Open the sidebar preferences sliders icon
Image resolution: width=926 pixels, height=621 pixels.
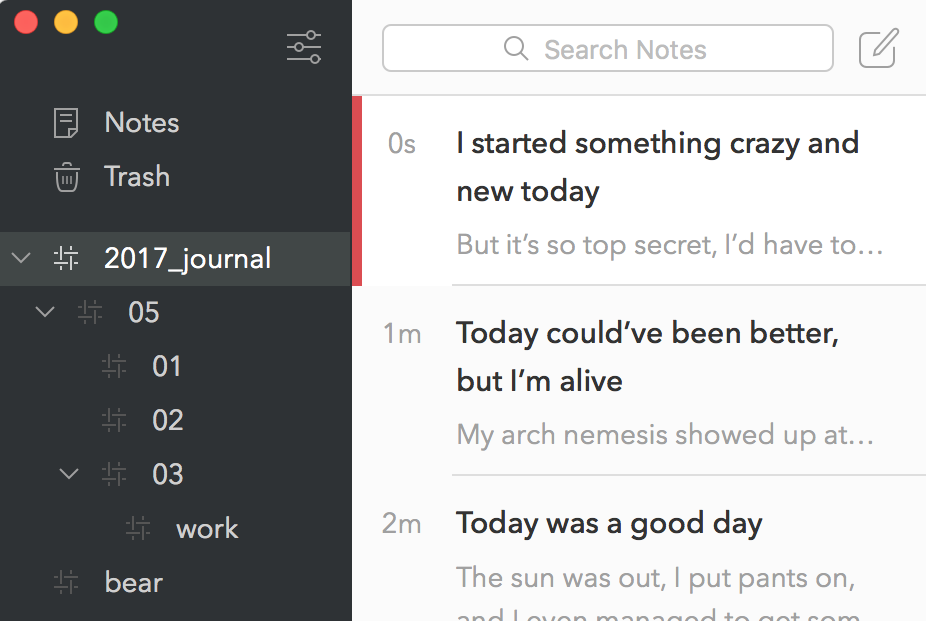click(304, 47)
